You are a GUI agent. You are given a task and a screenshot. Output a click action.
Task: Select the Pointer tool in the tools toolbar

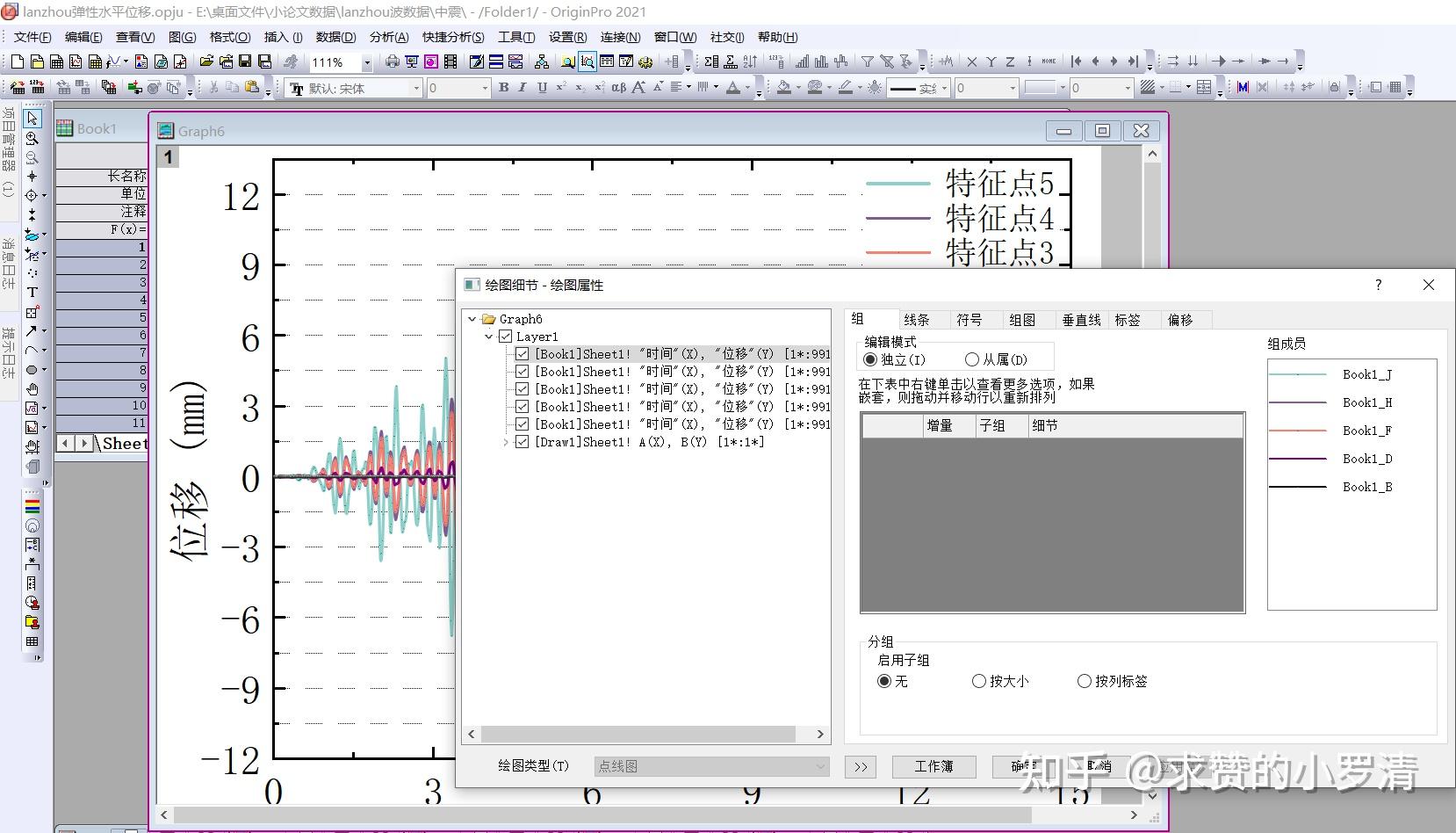click(x=32, y=119)
